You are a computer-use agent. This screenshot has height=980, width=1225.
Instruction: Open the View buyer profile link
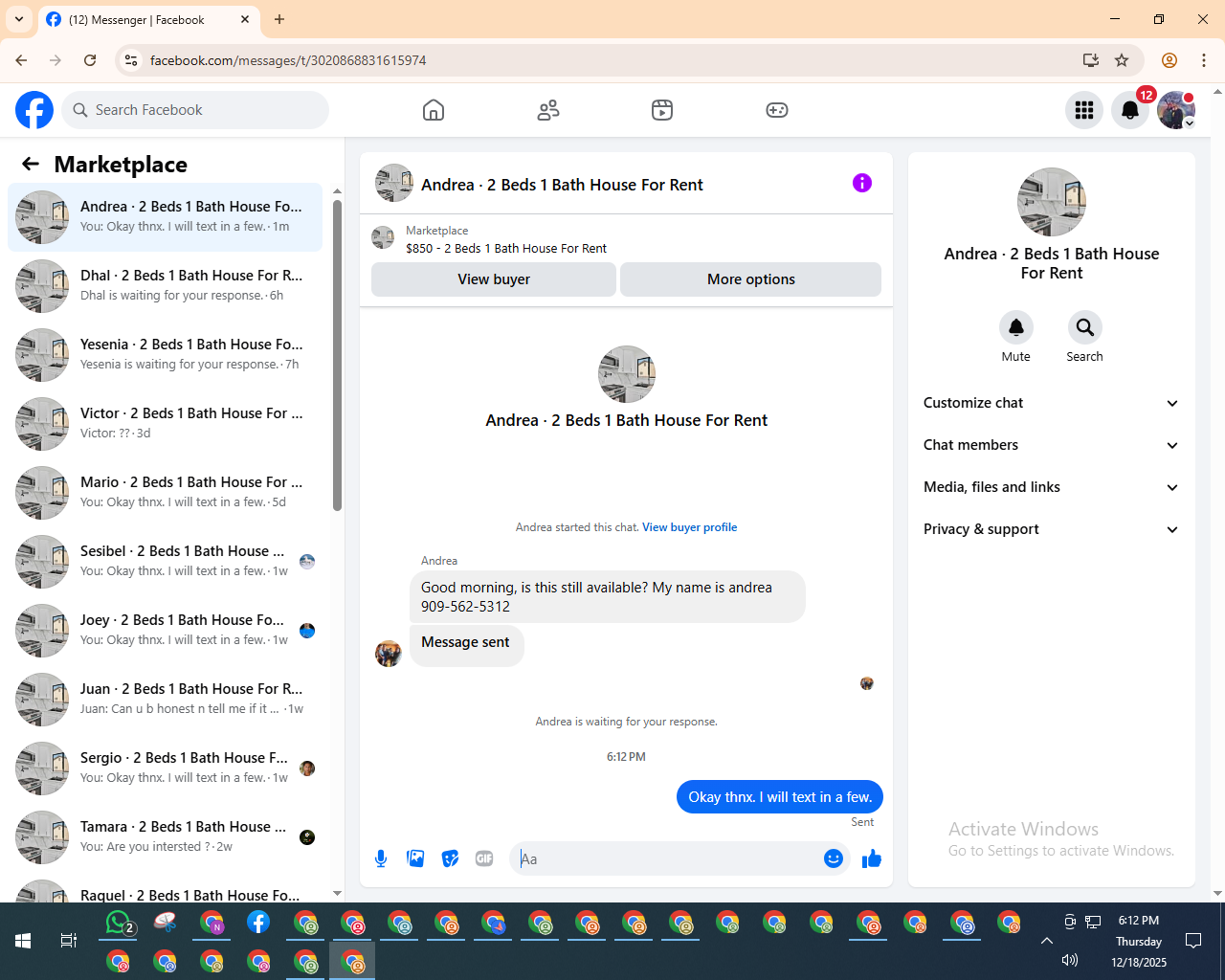point(689,527)
